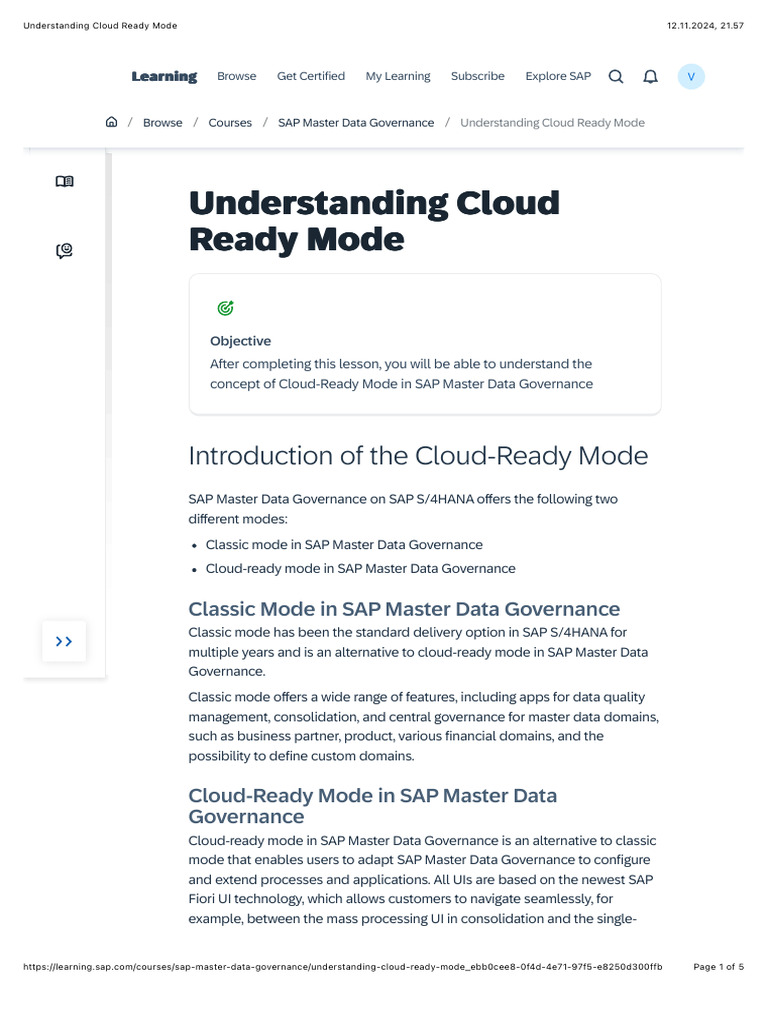Click the Learning logo

coord(164,76)
